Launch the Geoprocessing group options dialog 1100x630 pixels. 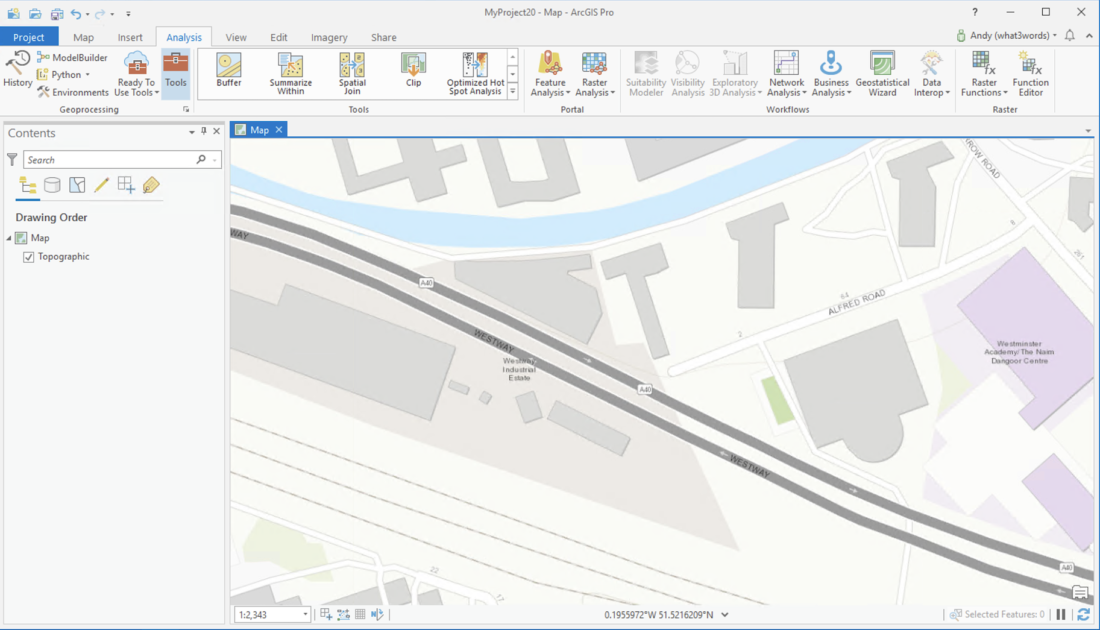click(x=186, y=109)
